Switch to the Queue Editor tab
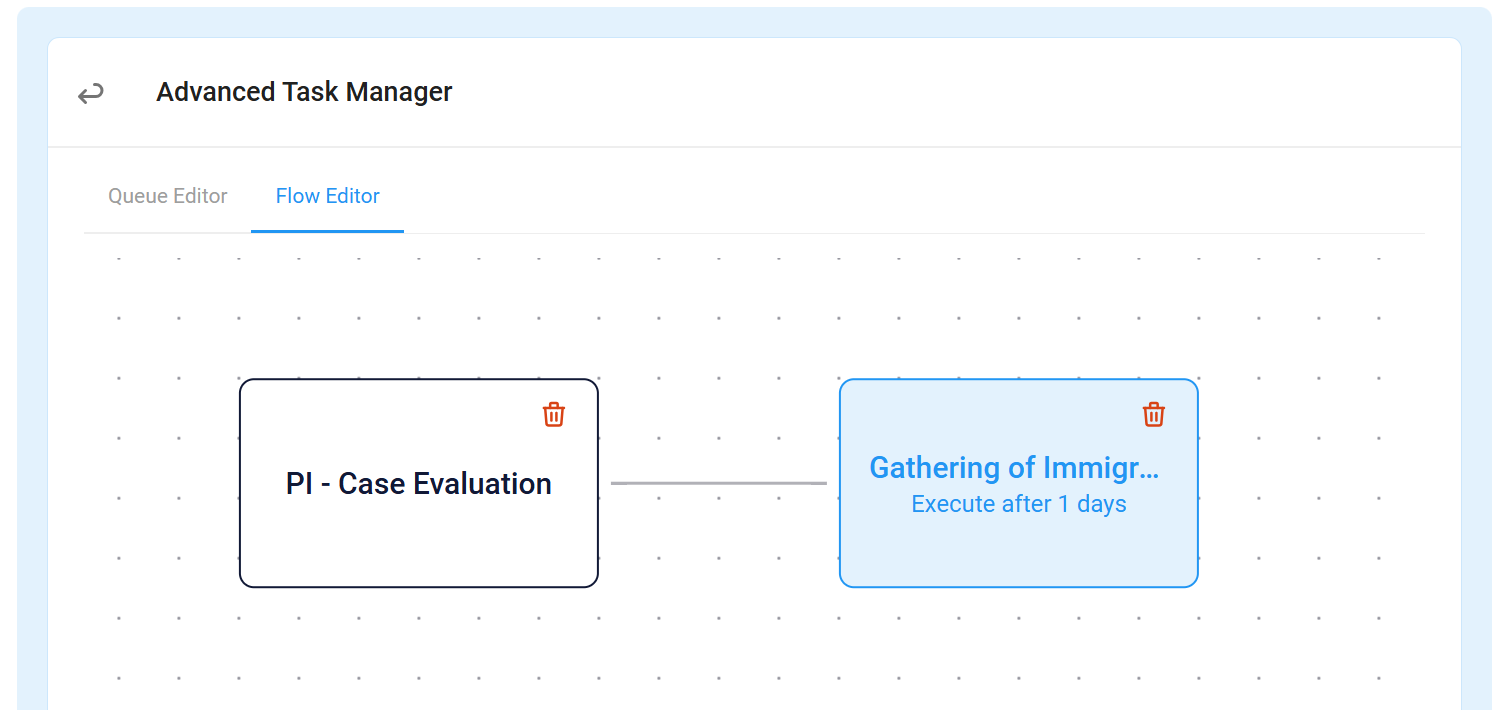The image size is (1497, 710). pos(168,196)
